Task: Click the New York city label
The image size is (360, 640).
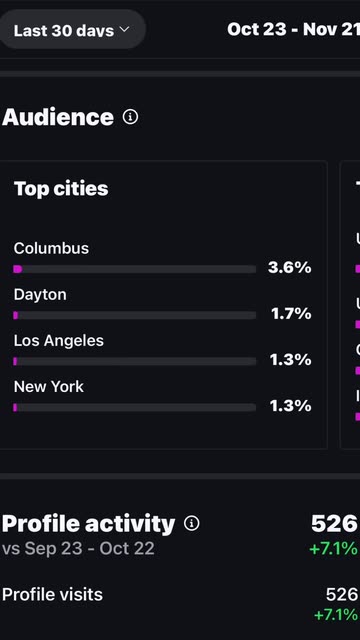Action: pos(49,387)
